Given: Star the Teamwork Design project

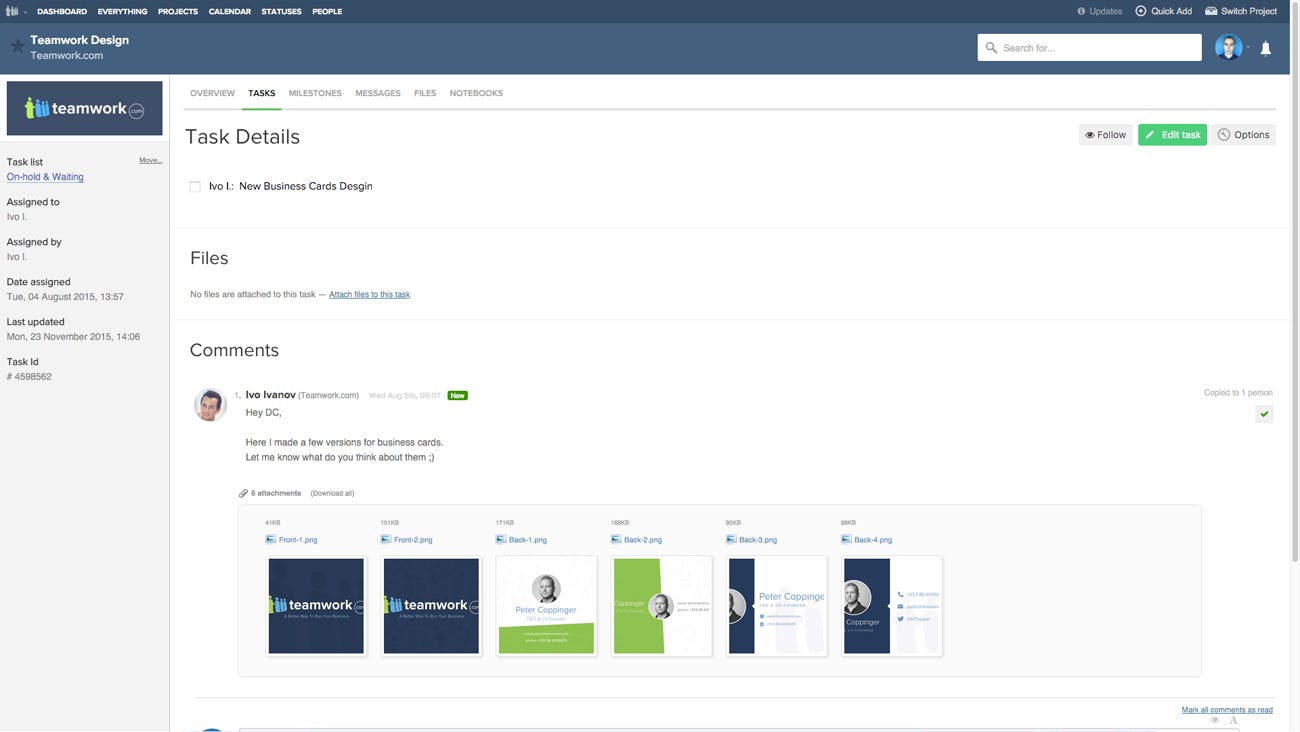Looking at the screenshot, I should point(17,46).
